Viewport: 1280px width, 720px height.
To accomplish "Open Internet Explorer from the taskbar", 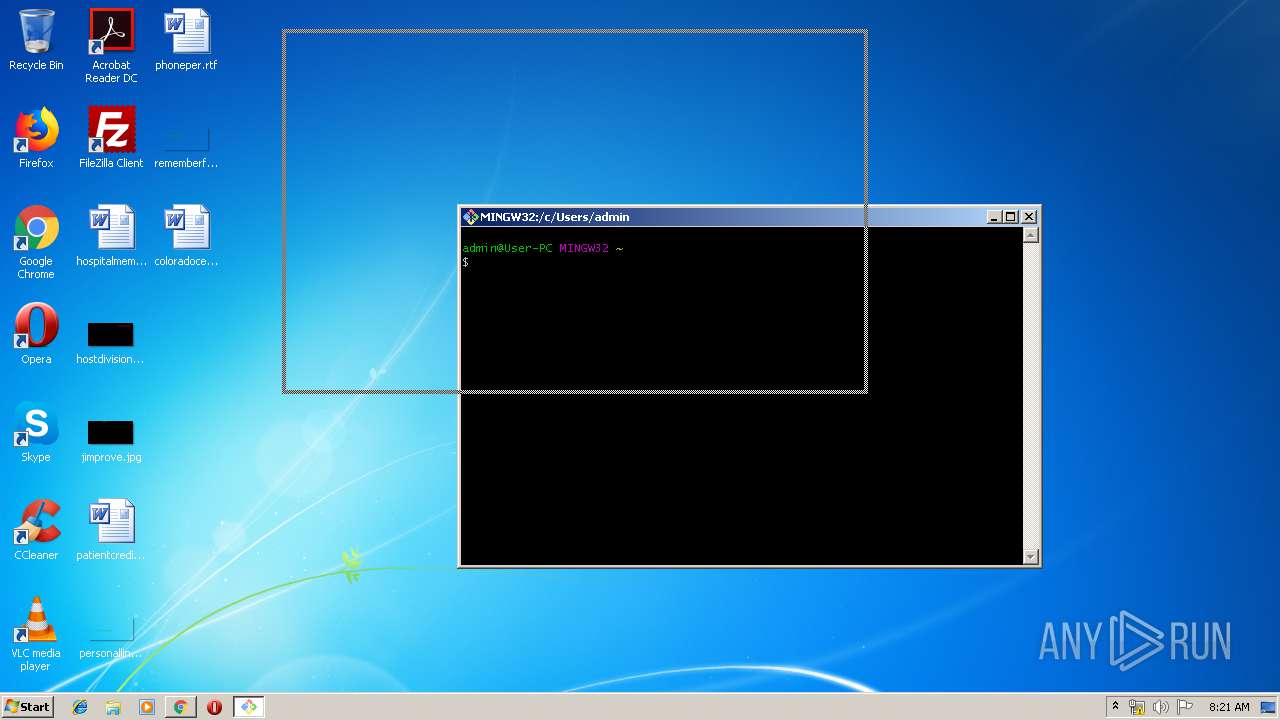I will point(80,707).
